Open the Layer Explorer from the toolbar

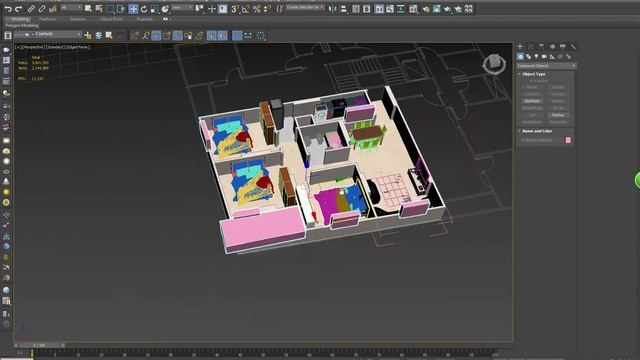pos(367,9)
